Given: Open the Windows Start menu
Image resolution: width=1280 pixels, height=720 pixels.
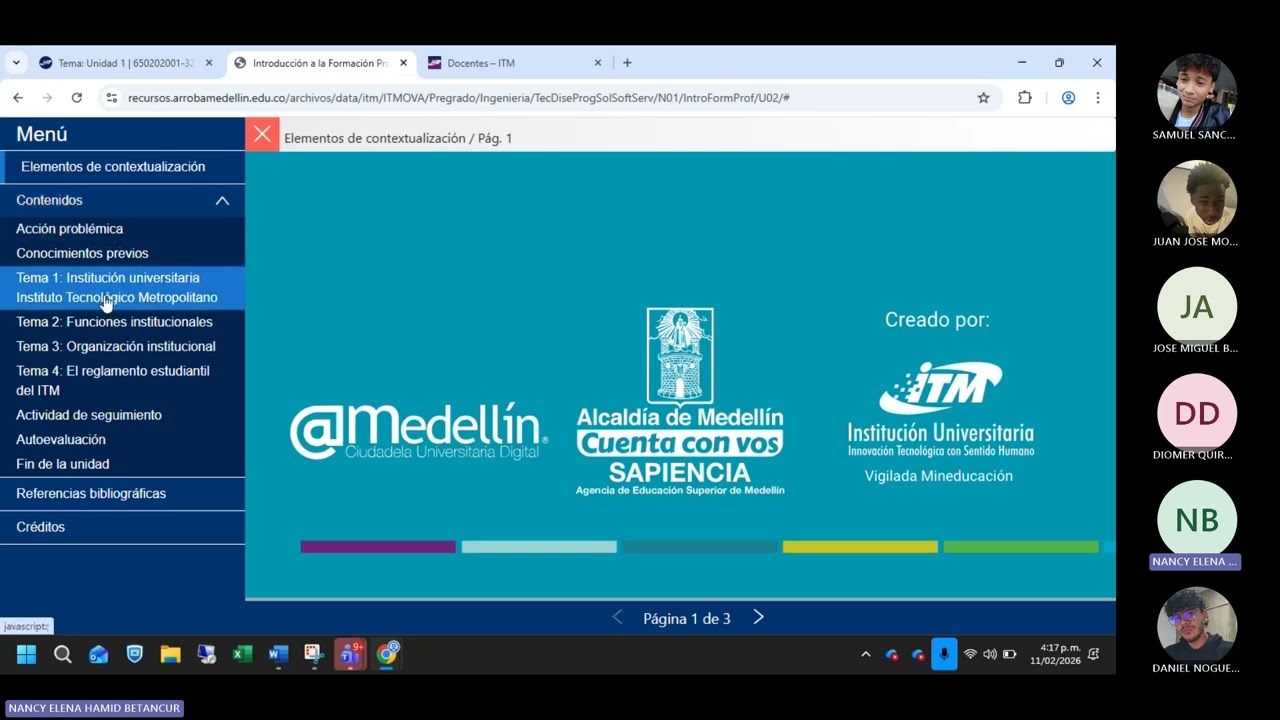Looking at the screenshot, I should [x=27, y=654].
